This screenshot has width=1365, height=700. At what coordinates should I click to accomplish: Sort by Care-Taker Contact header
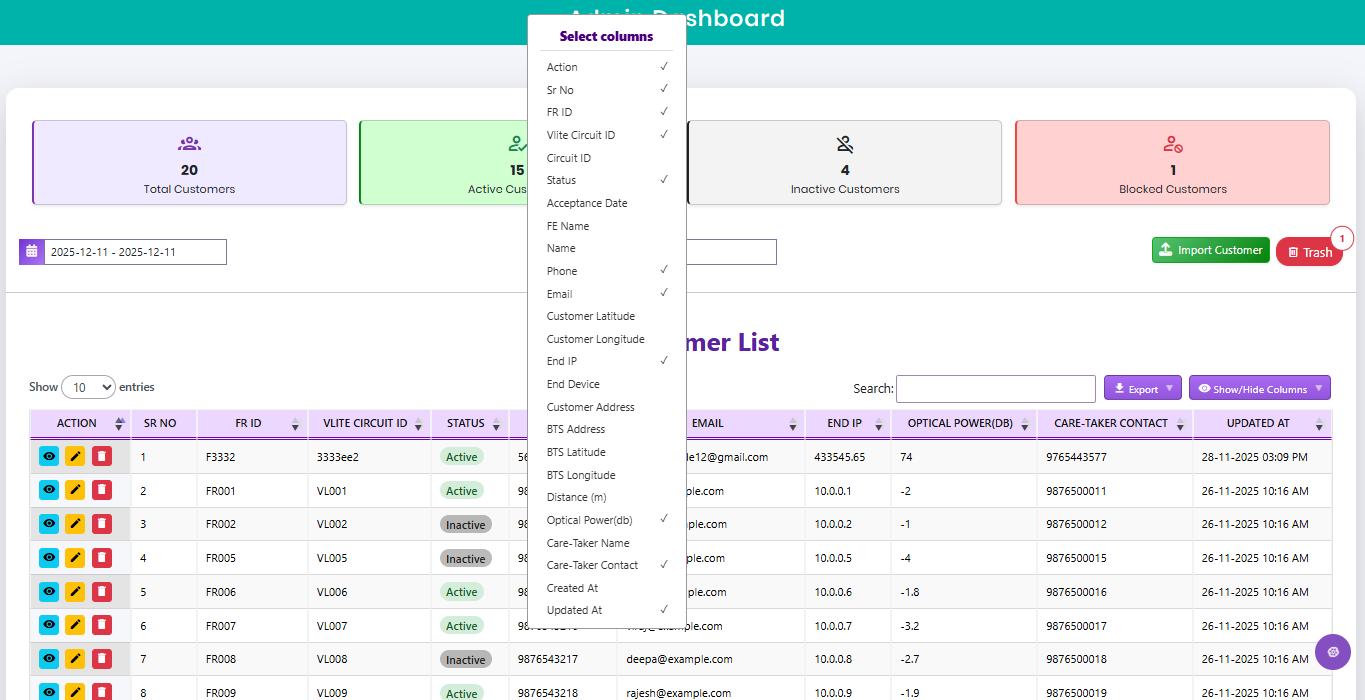click(x=1115, y=423)
